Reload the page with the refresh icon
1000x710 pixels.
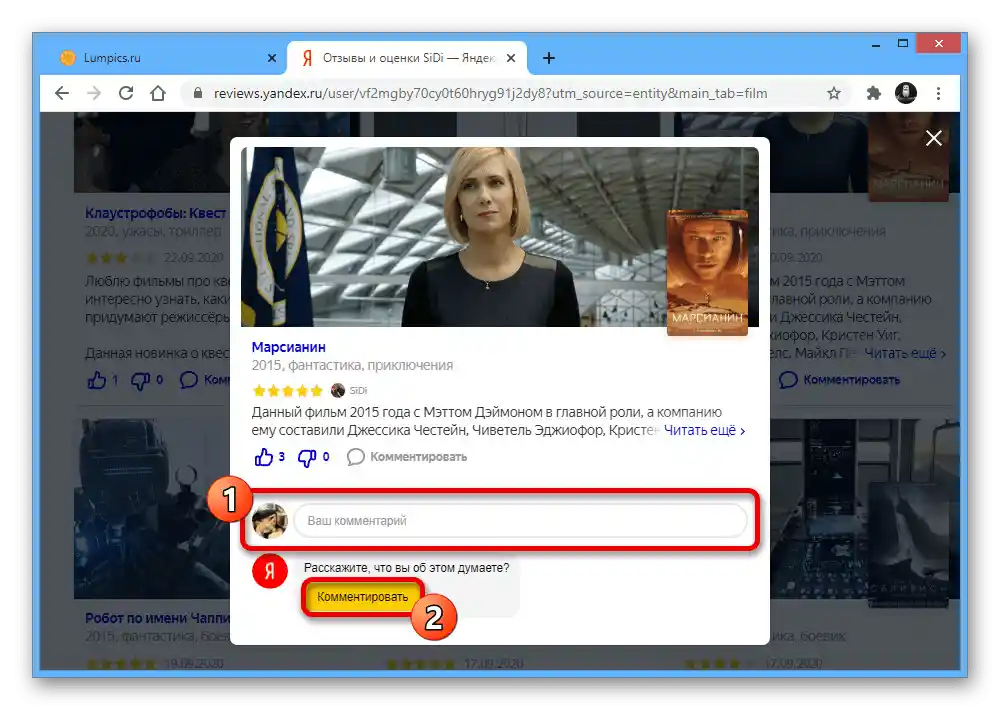click(x=126, y=93)
